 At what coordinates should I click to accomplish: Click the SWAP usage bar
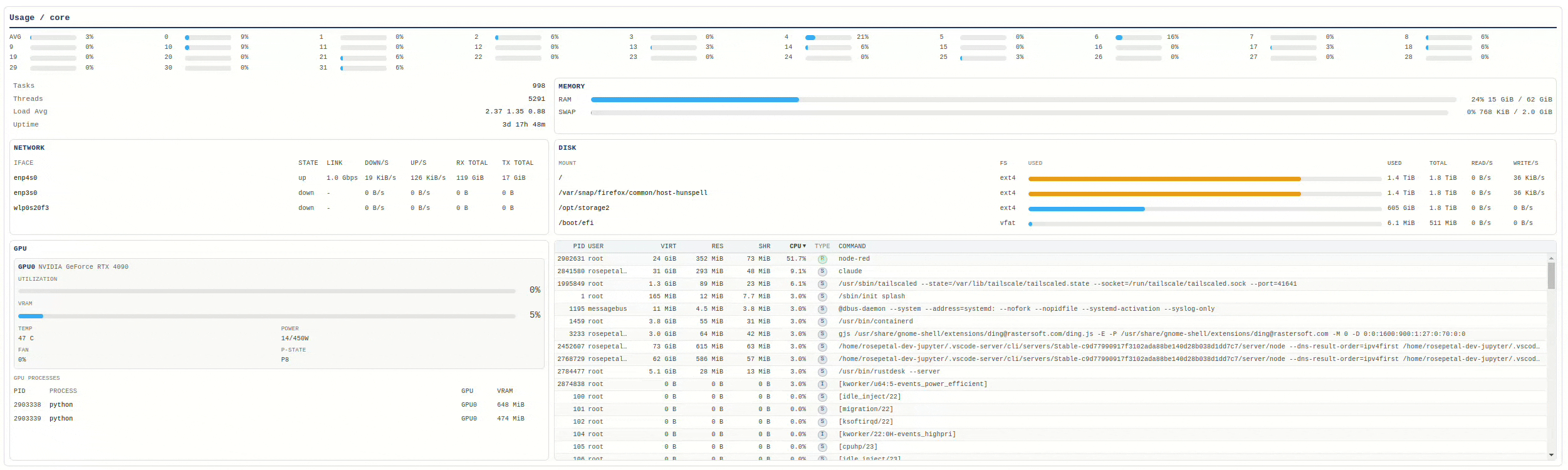1020,113
